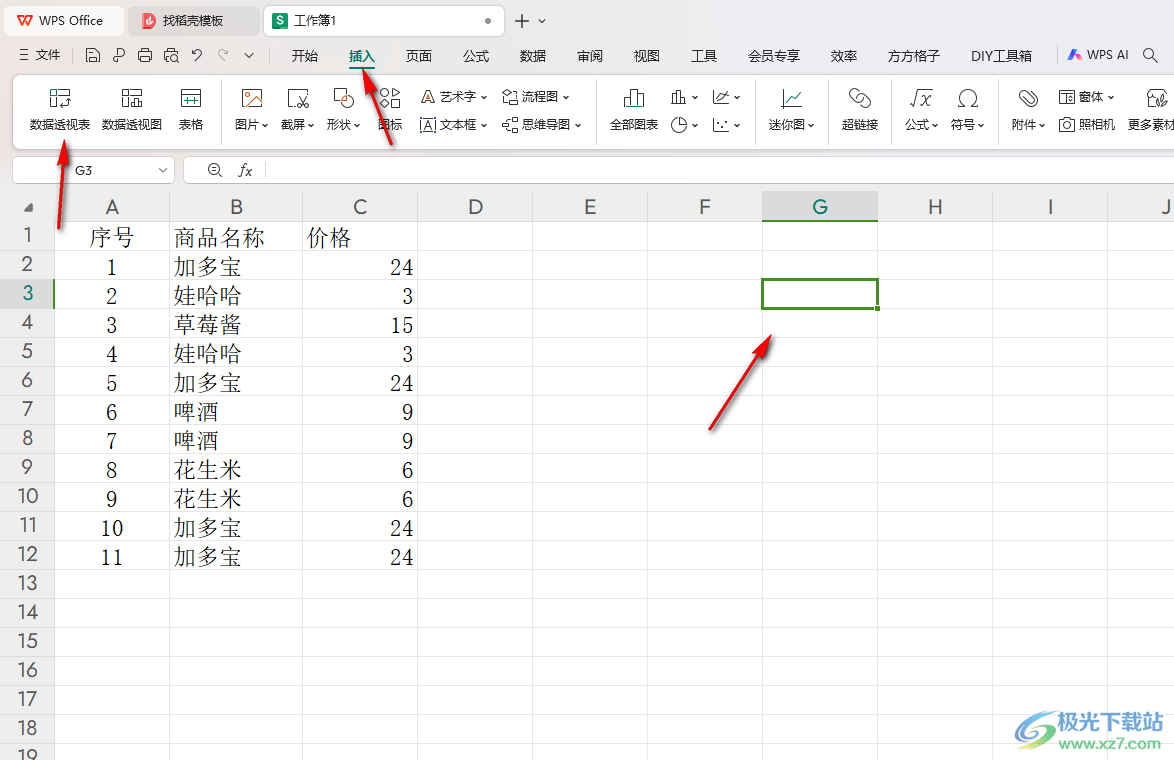The width and height of the screenshot is (1174, 760).
Task: Open the DIY工具箱 tab
Action: point(1001,56)
